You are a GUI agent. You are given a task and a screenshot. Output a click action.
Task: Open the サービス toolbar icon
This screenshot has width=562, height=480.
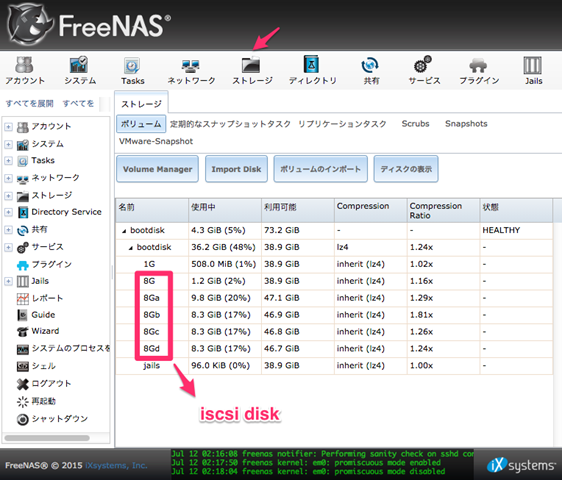[424, 71]
